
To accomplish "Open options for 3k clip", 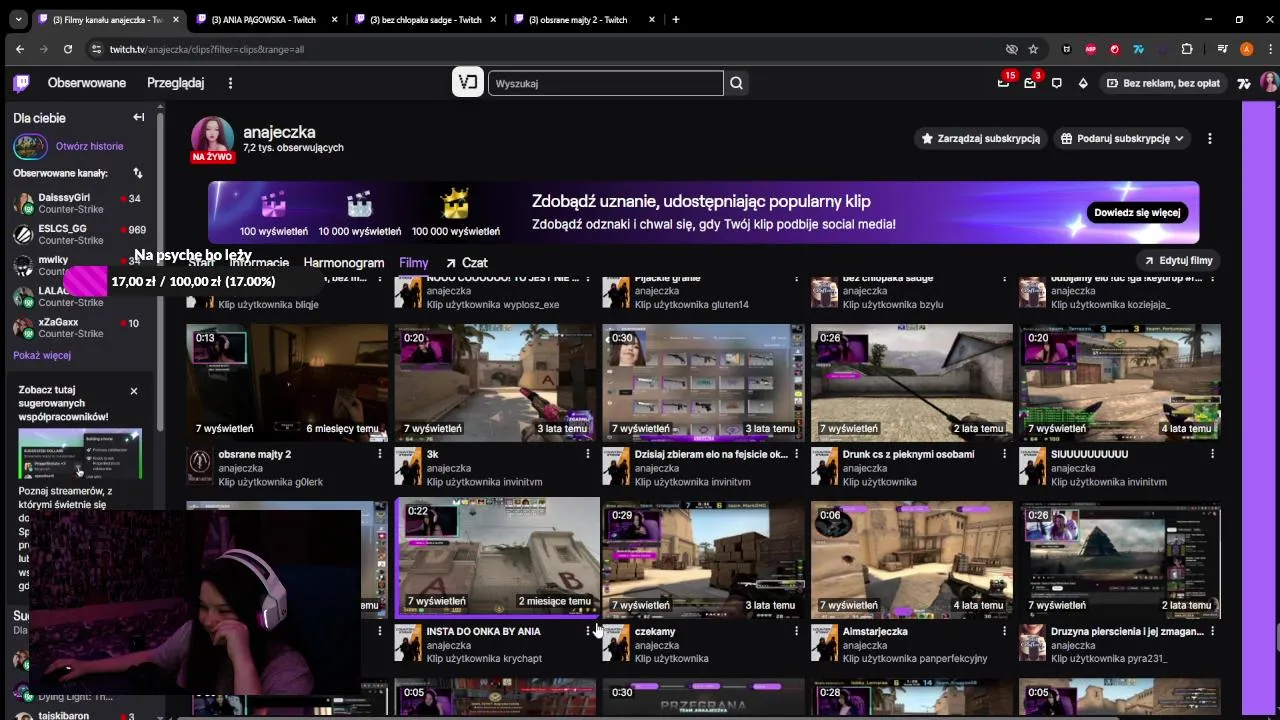I will pos(587,454).
